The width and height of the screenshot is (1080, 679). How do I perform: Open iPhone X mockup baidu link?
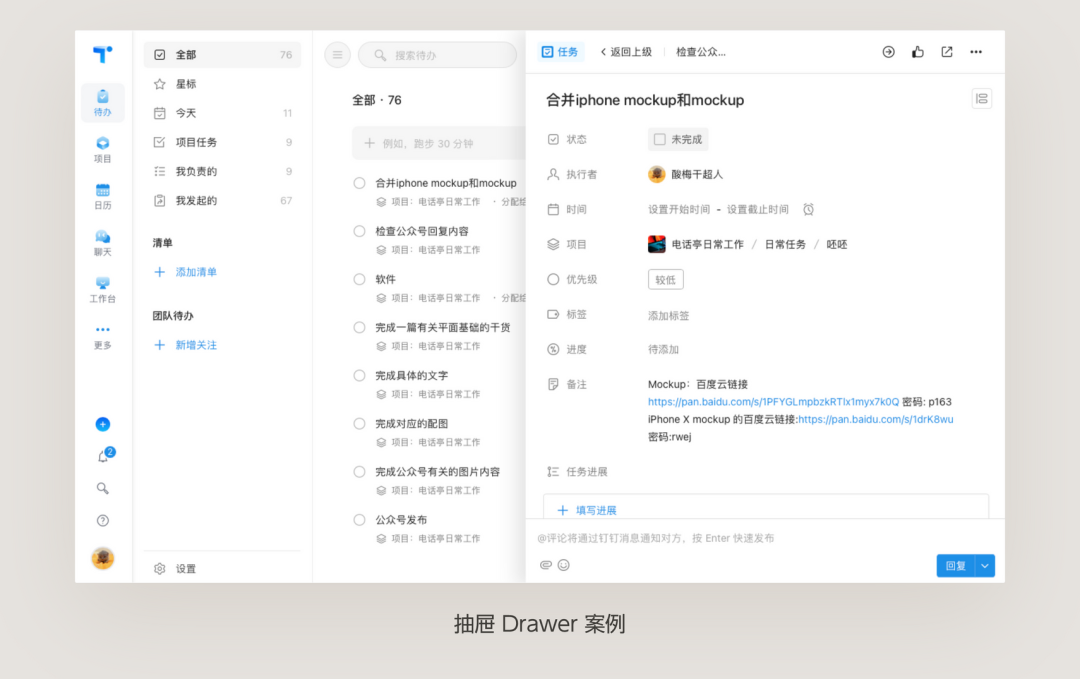(x=876, y=419)
